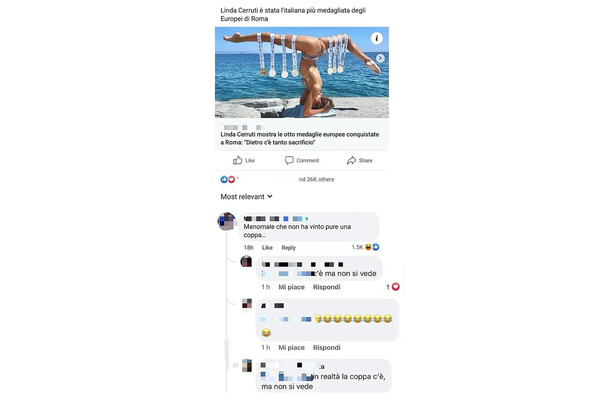This screenshot has height=400, width=600.
Task: Click the thumbs-up Like icon under the post
Action: (x=238, y=160)
